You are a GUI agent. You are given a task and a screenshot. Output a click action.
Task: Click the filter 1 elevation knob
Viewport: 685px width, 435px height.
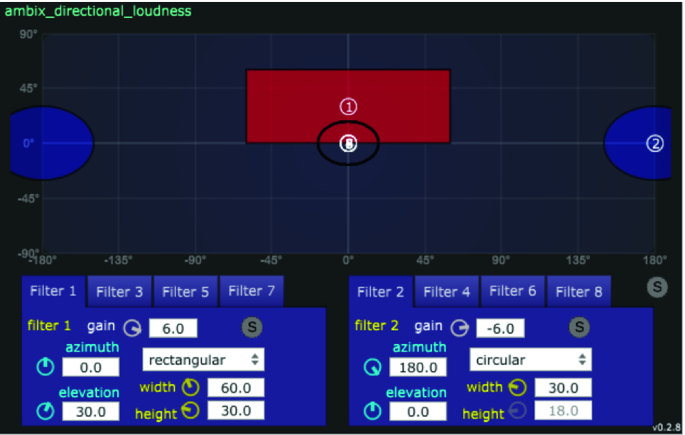(44, 410)
